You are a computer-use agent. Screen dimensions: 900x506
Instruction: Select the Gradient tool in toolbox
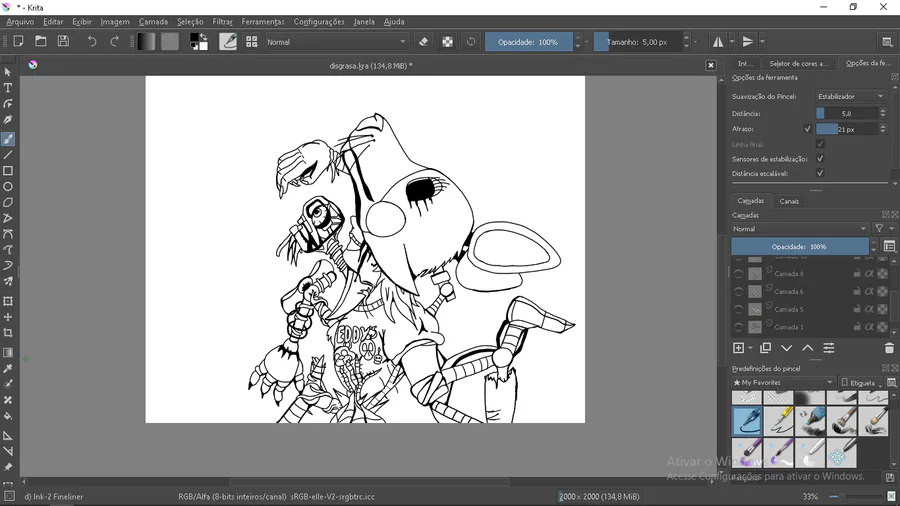tap(8, 353)
